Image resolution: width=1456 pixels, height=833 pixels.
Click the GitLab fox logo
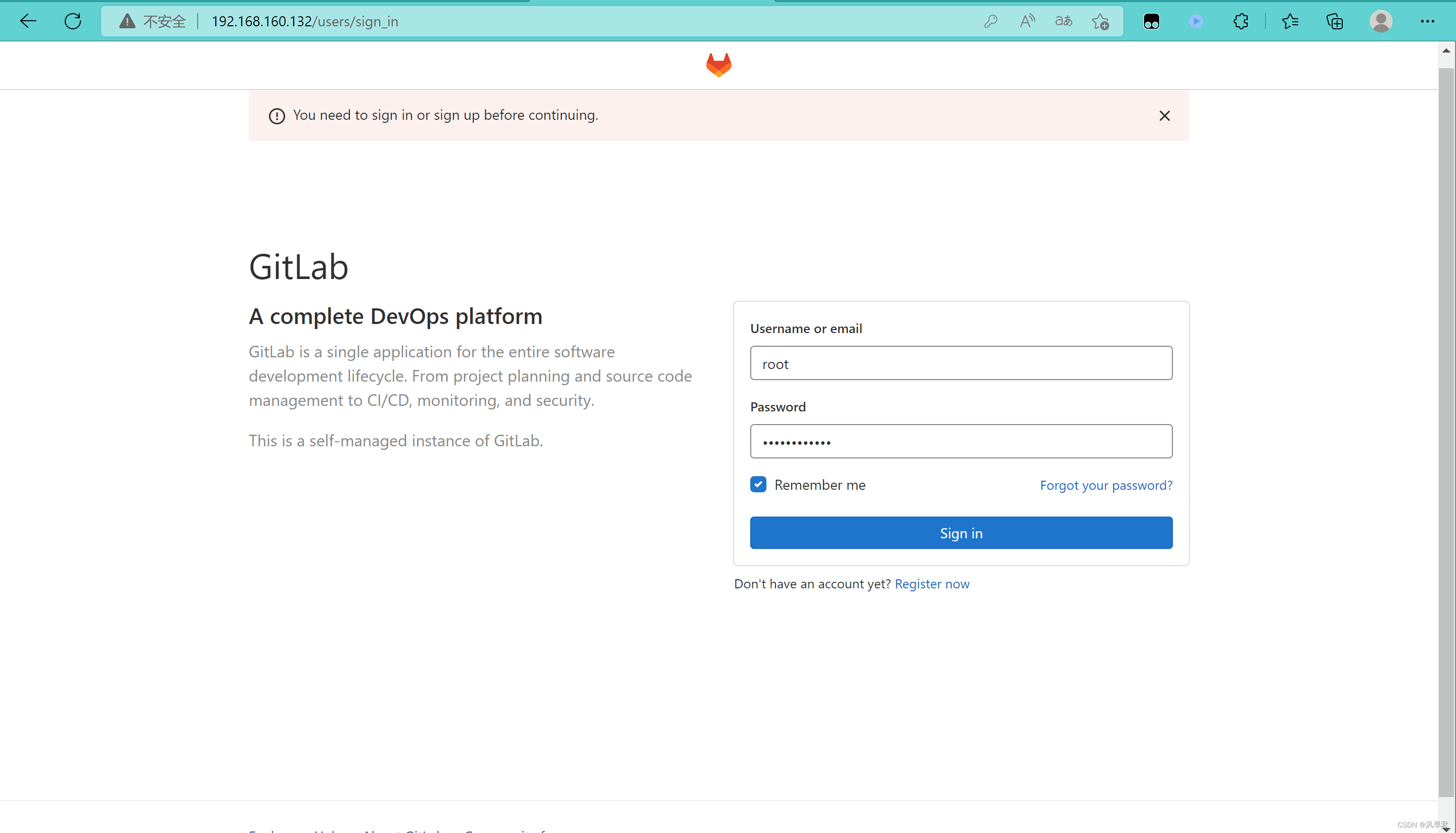pyautogui.click(x=718, y=65)
